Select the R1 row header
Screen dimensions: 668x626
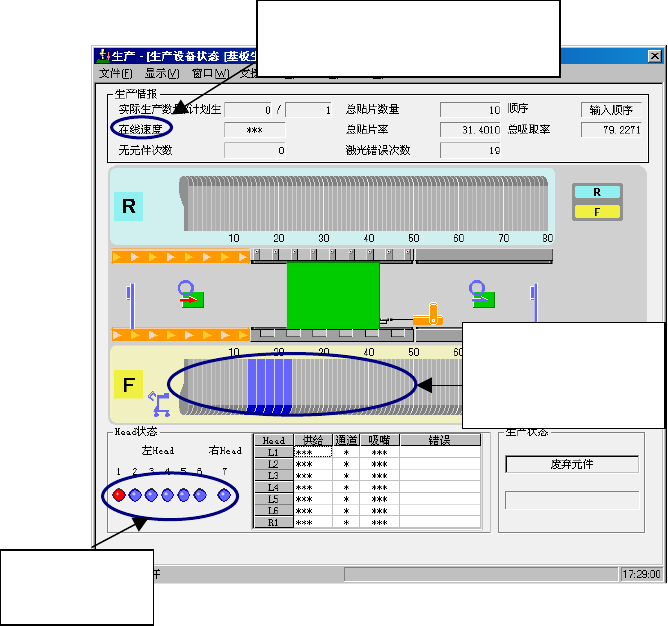tap(274, 522)
